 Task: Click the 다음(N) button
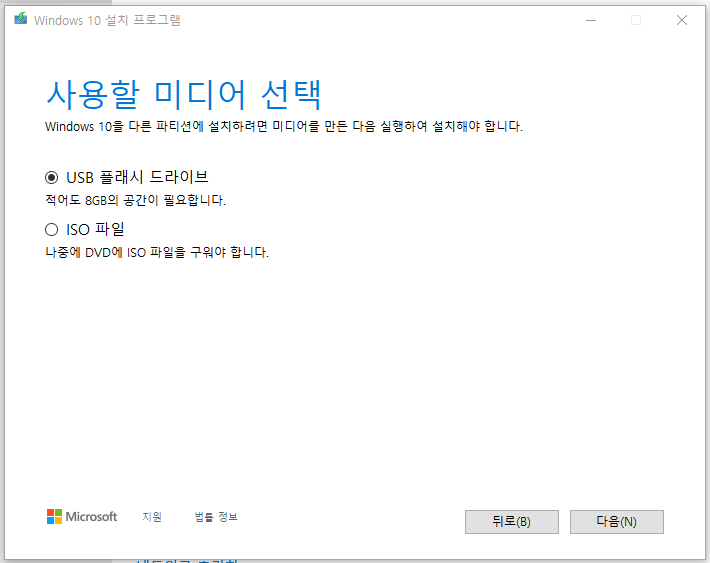pyautogui.click(x=617, y=522)
